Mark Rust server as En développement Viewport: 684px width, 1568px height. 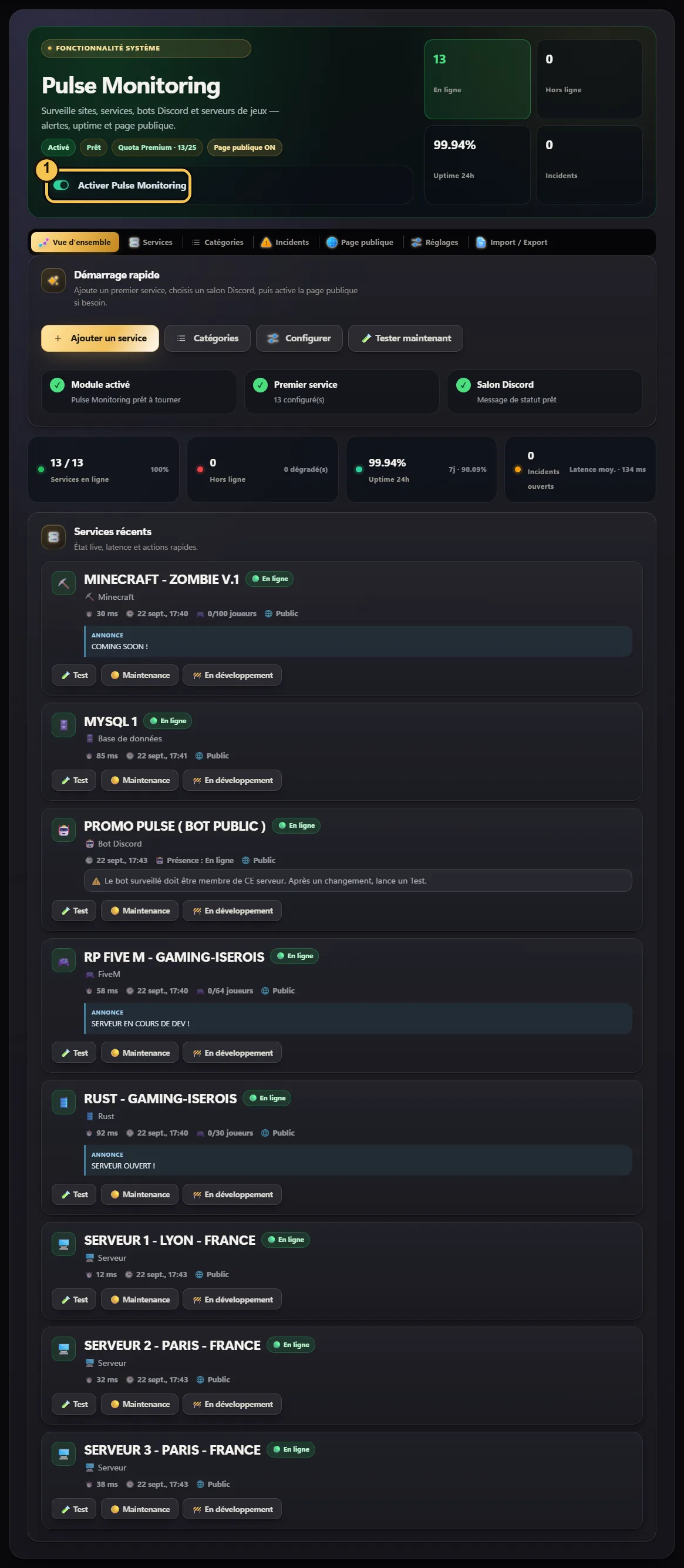[233, 1194]
